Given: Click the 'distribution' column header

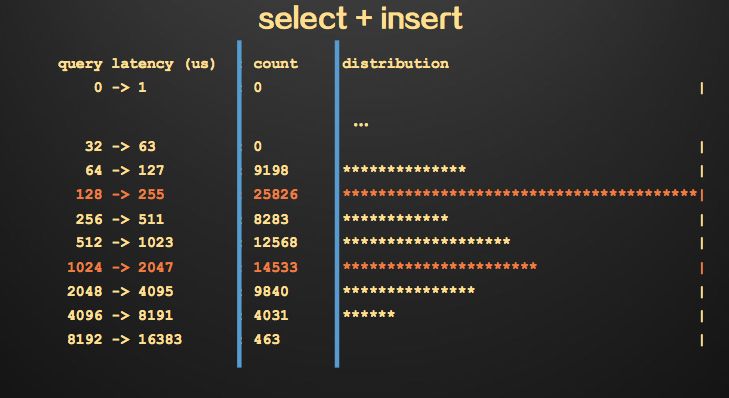Looking at the screenshot, I should (396, 64).
